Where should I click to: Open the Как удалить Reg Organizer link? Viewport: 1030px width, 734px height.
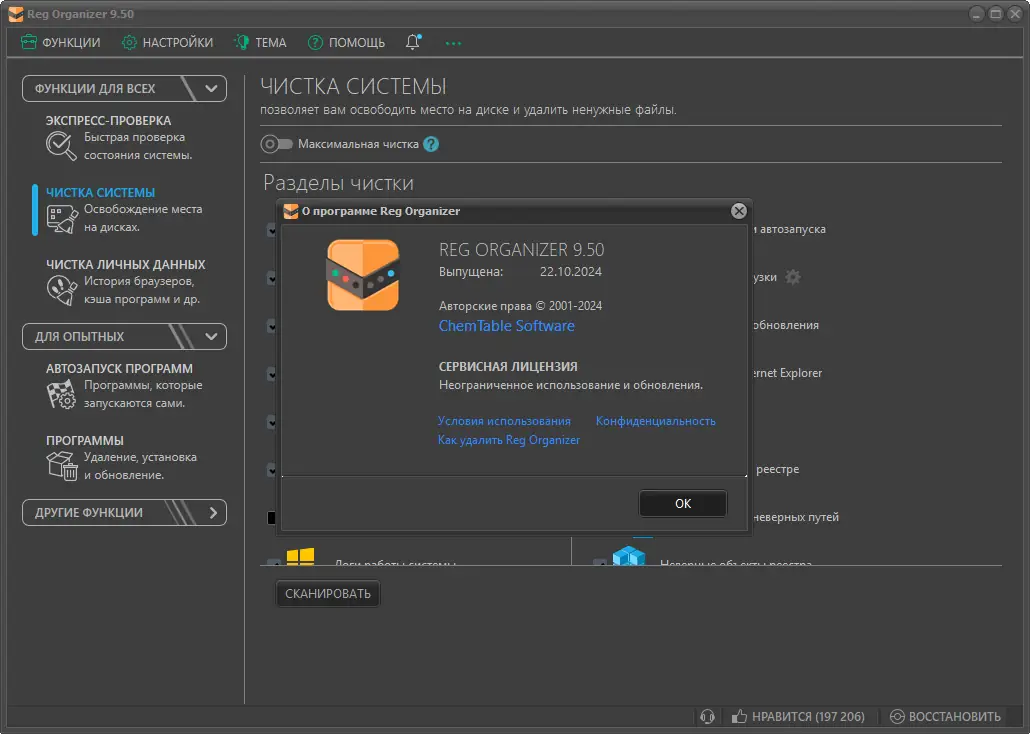[x=508, y=440]
